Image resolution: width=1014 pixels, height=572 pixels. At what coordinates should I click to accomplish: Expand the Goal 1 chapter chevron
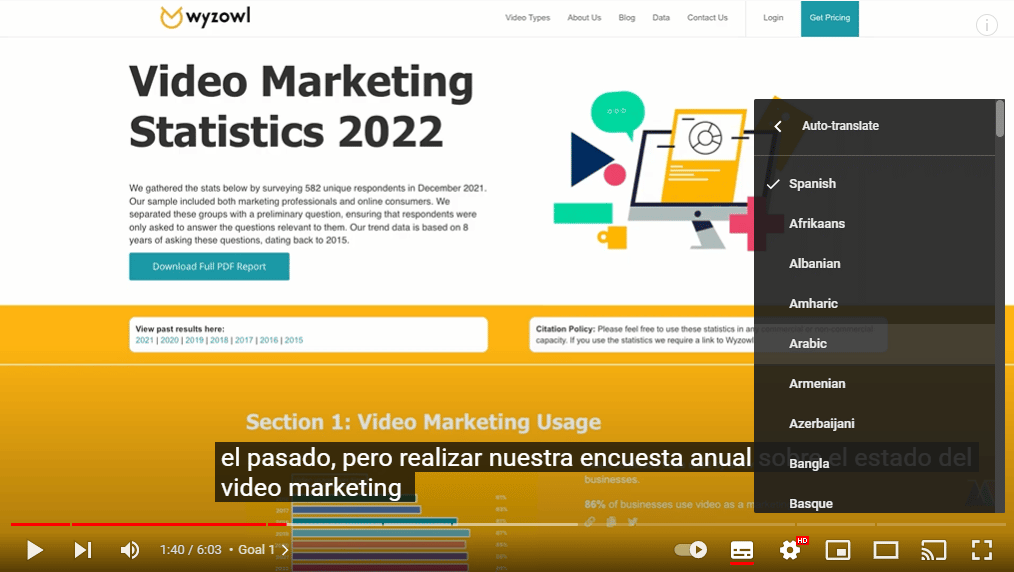point(285,550)
